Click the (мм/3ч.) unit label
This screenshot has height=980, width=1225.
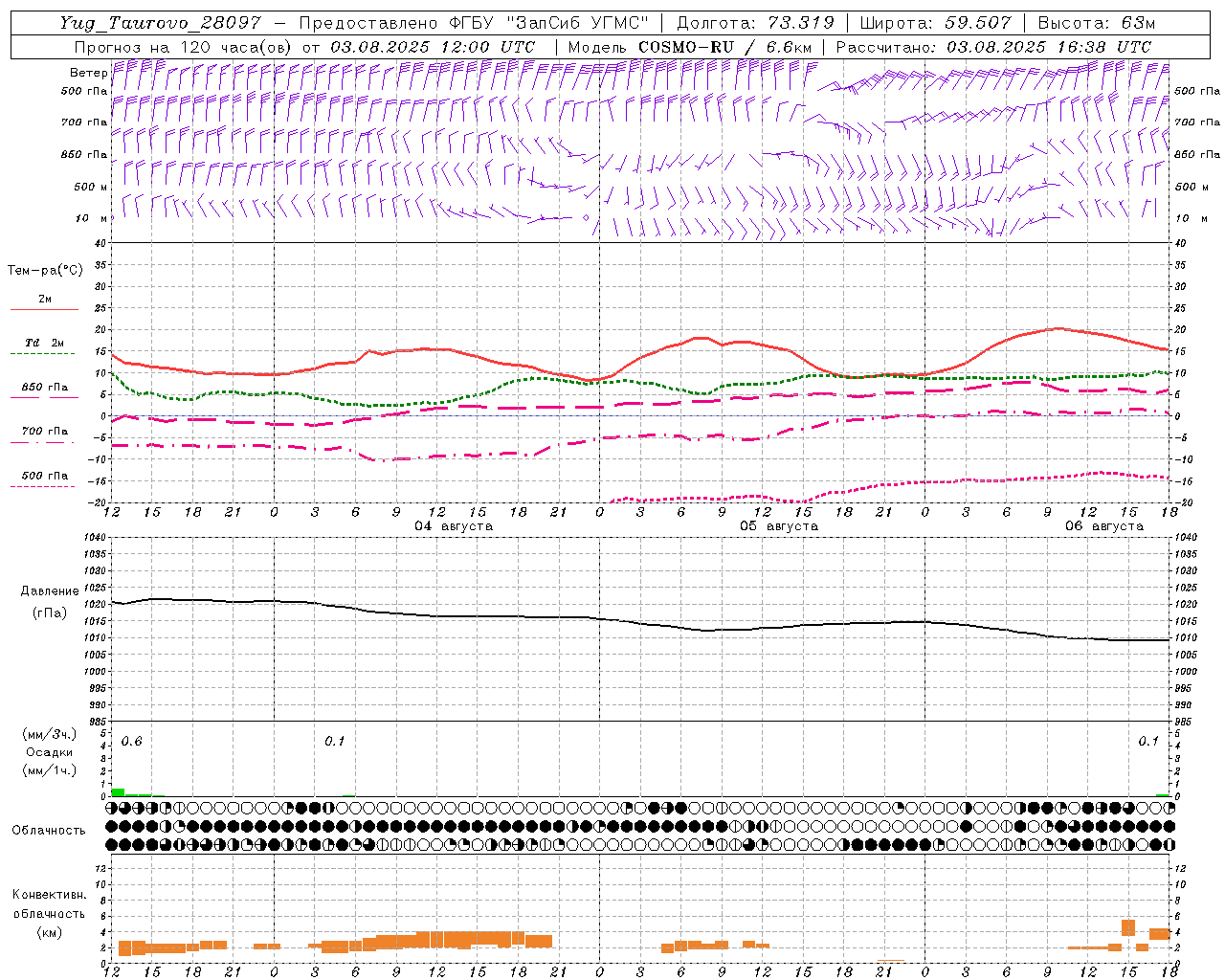click(x=49, y=734)
